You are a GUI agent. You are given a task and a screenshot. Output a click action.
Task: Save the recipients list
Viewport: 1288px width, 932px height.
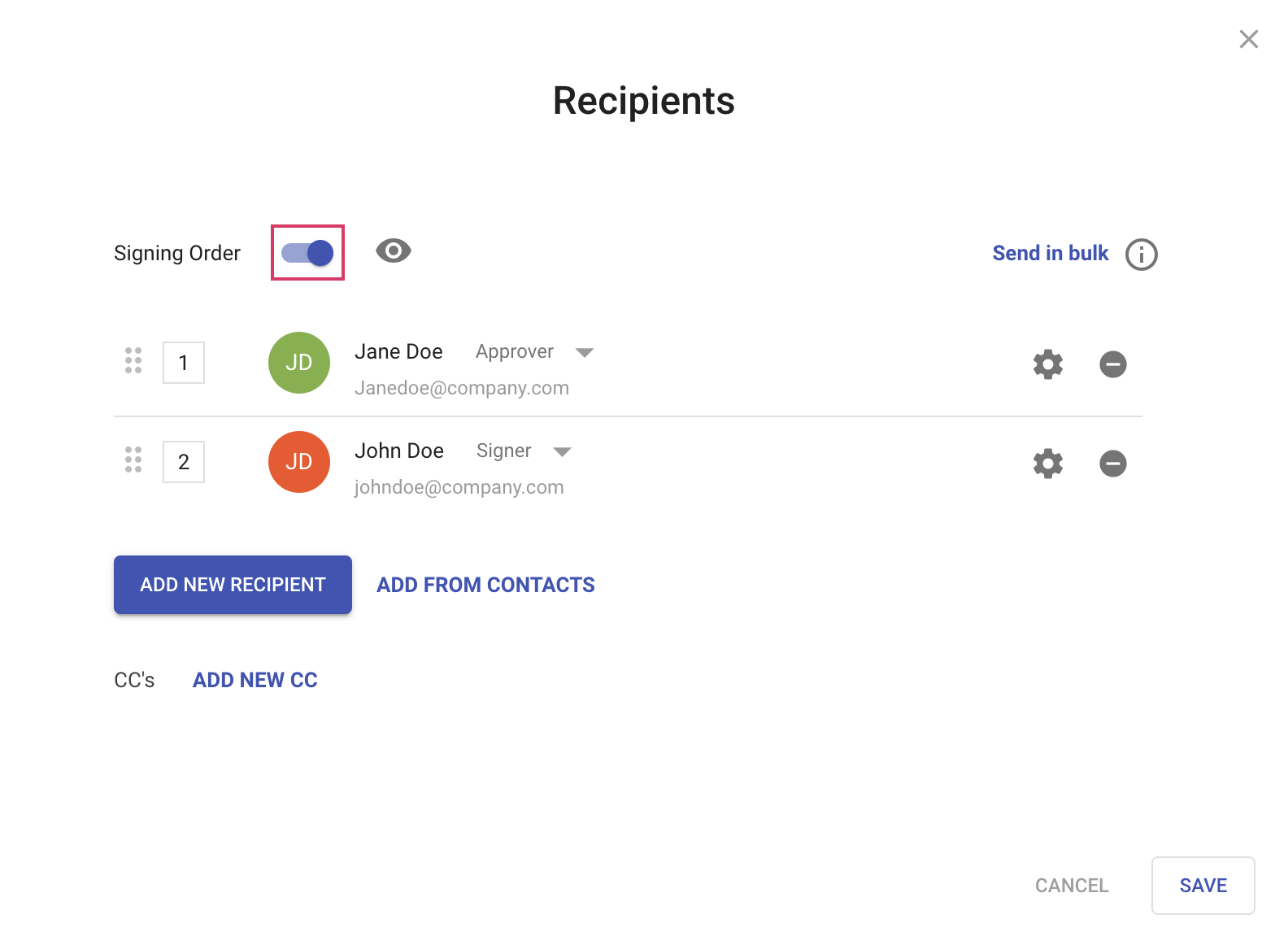pos(1203,886)
